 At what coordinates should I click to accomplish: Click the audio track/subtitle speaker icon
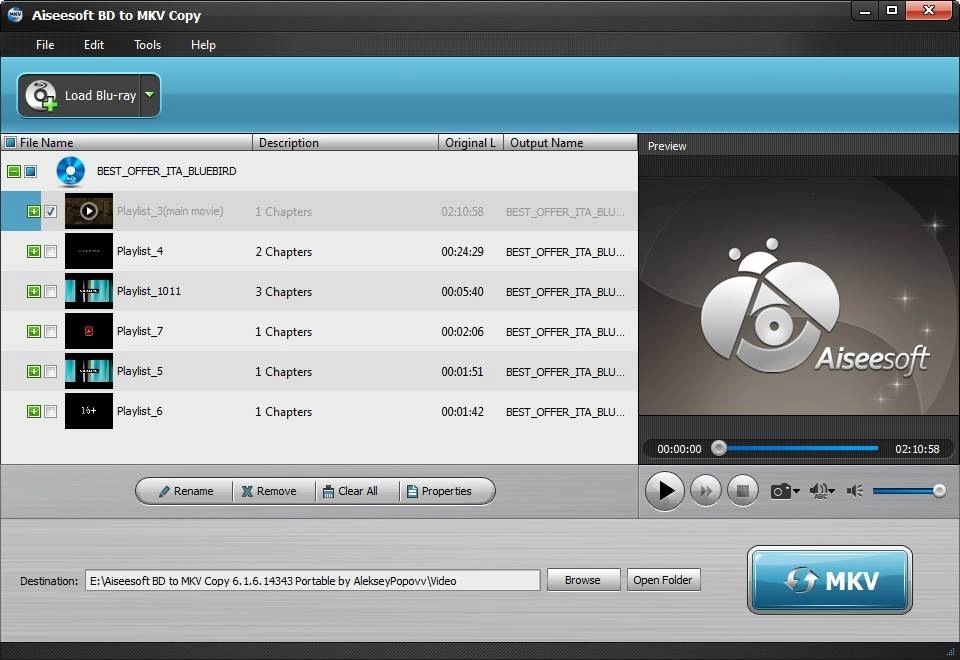(819, 491)
